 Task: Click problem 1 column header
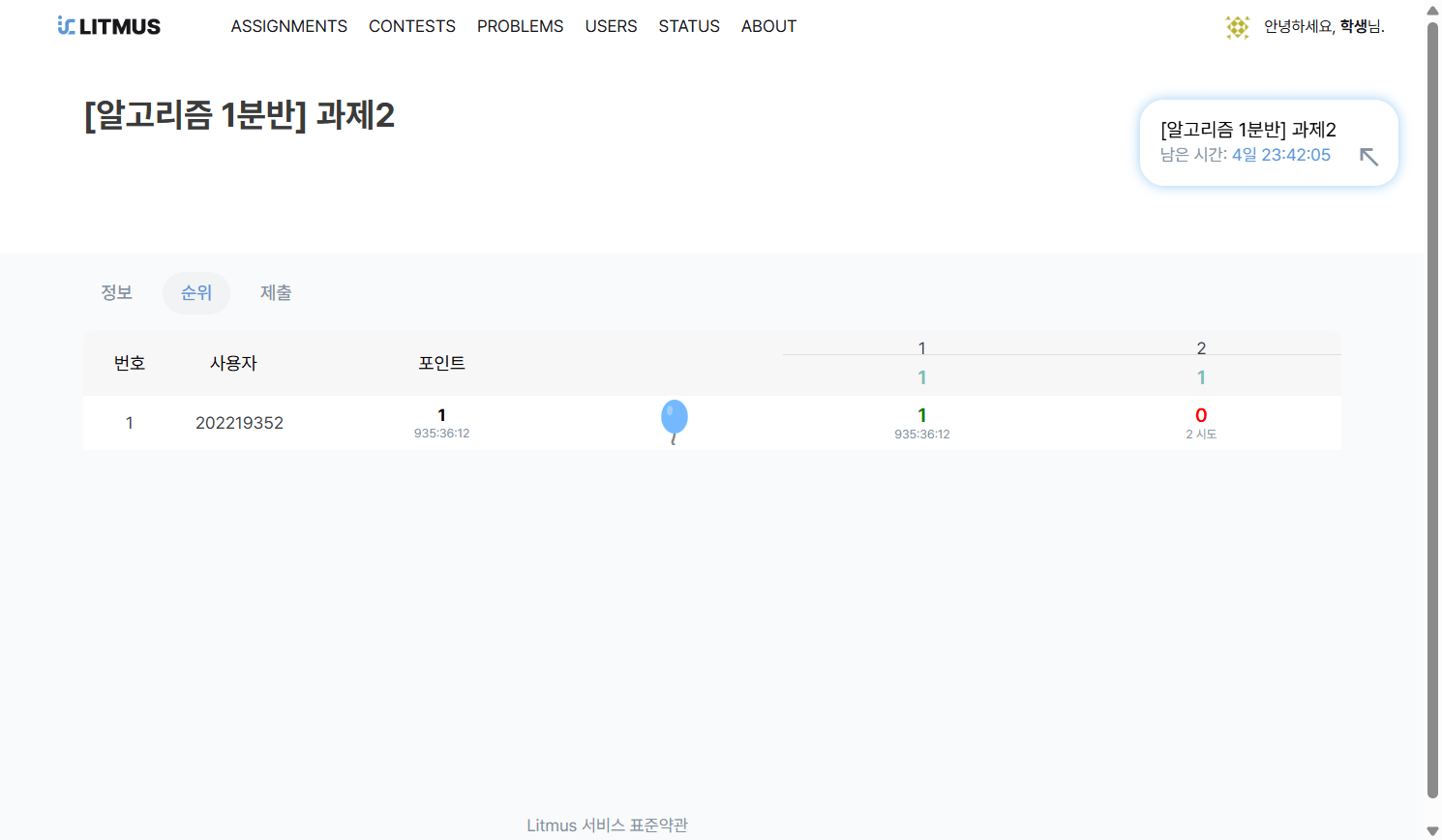click(x=921, y=348)
